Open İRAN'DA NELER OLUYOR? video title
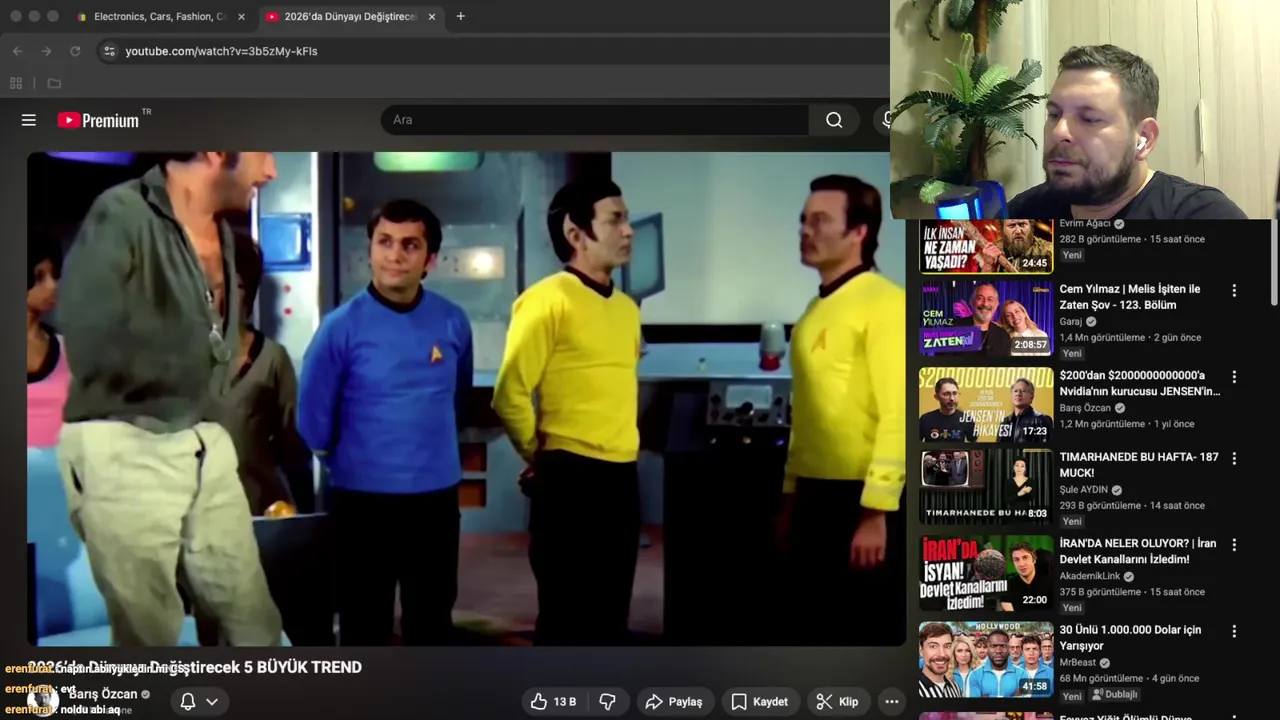 (x=1138, y=551)
